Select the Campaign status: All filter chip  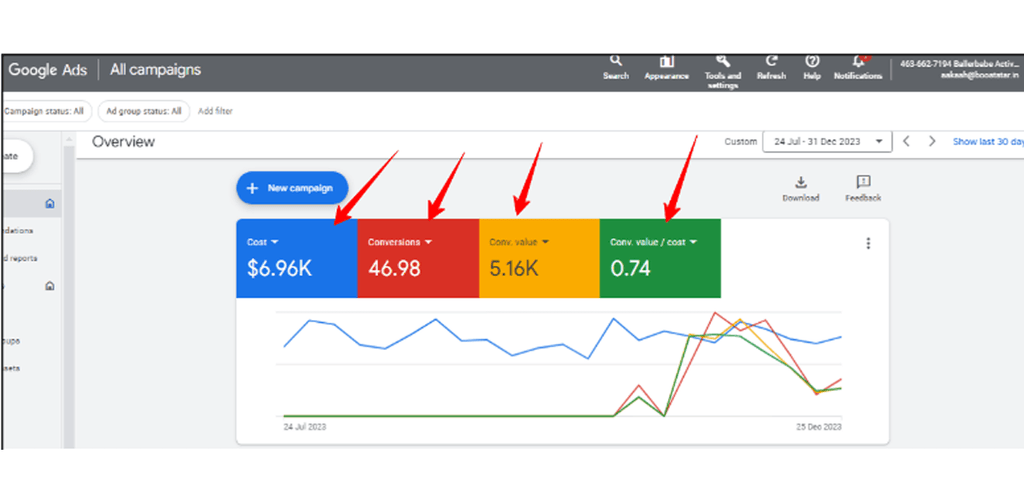(44, 111)
